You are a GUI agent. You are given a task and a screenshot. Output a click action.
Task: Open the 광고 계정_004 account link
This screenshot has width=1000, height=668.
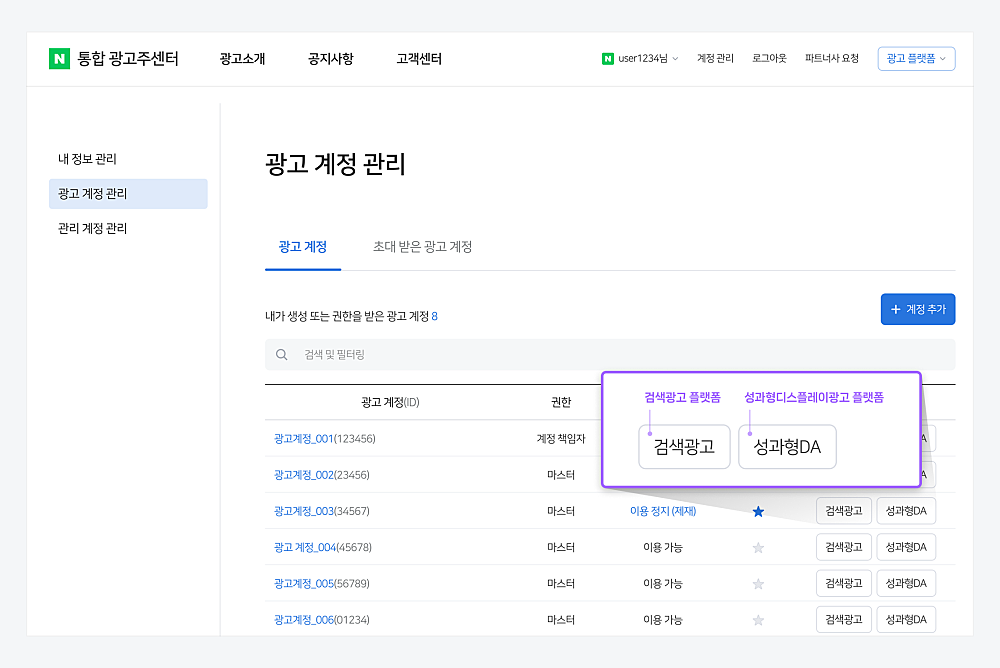pyautogui.click(x=305, y=547)
